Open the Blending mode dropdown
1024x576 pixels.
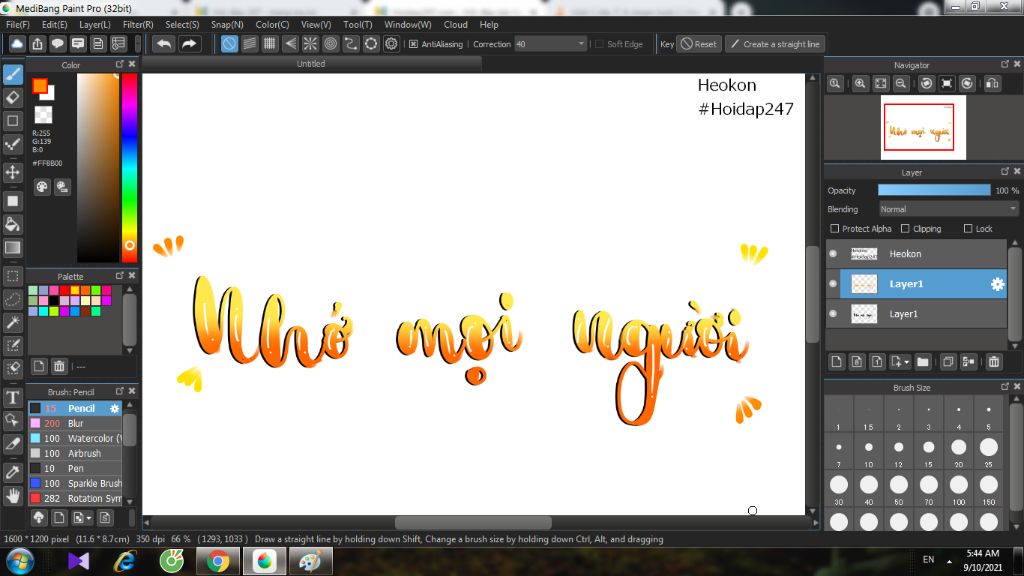948,210
